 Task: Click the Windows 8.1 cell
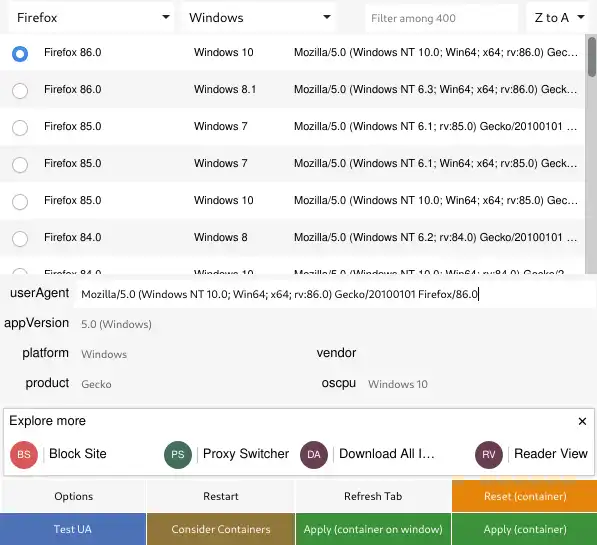[225, 90]
